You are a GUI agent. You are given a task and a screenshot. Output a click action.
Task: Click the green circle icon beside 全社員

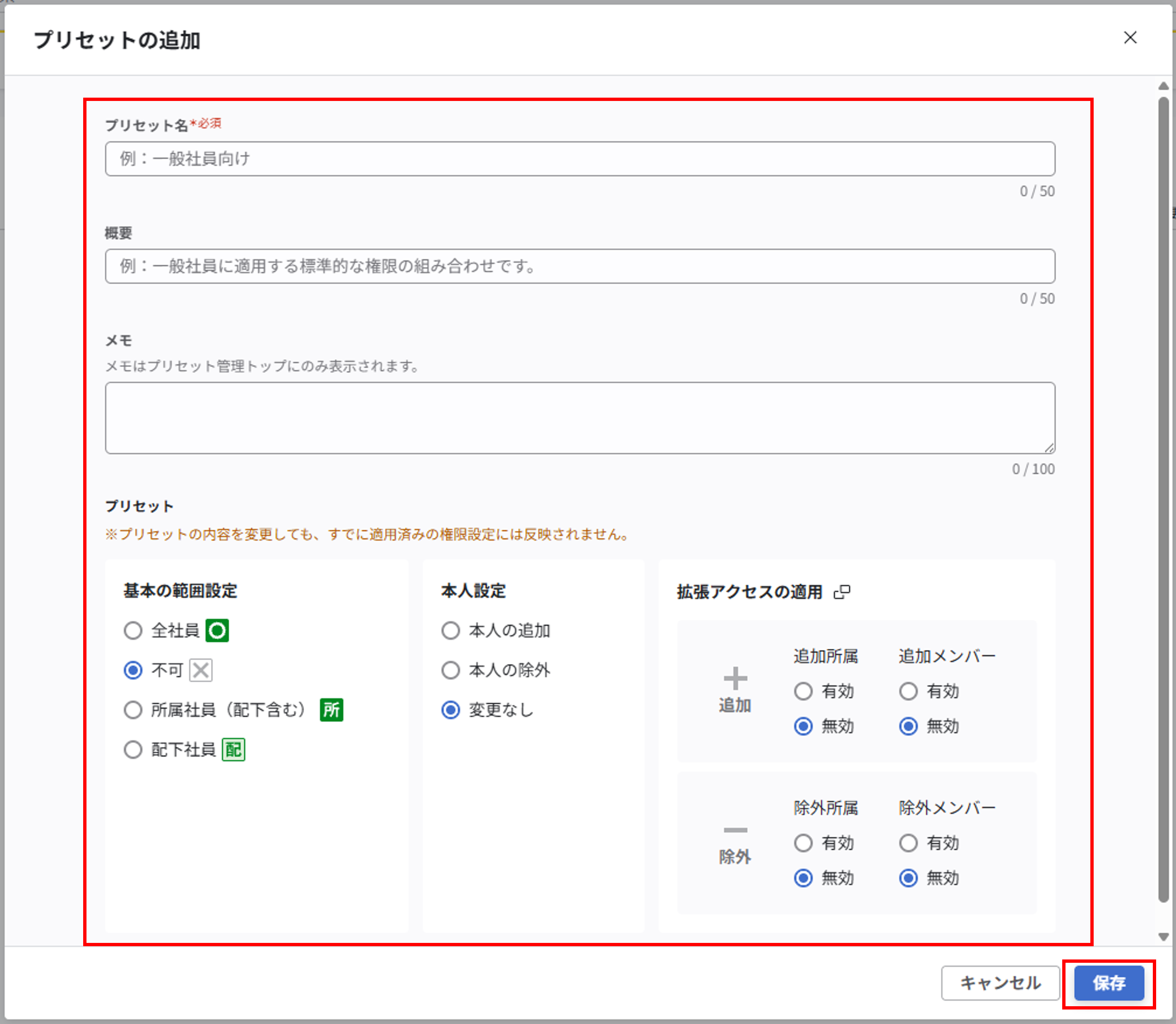[x=217, y=631]
